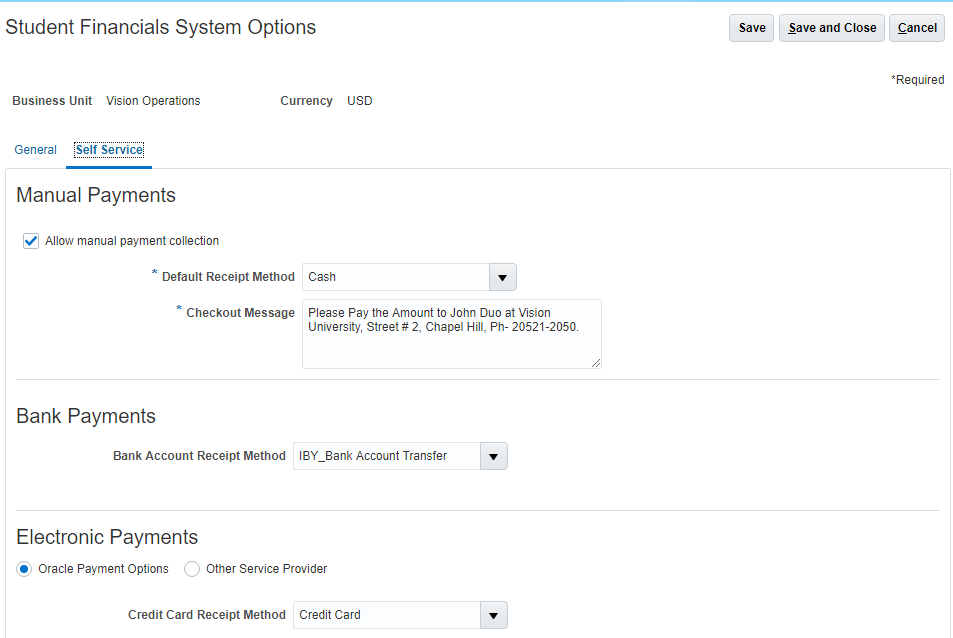The width and height of the screenshot is (953, 638).
Task: Open the Default Receipt Method dropdown arrow
Action: coord(503,277)
